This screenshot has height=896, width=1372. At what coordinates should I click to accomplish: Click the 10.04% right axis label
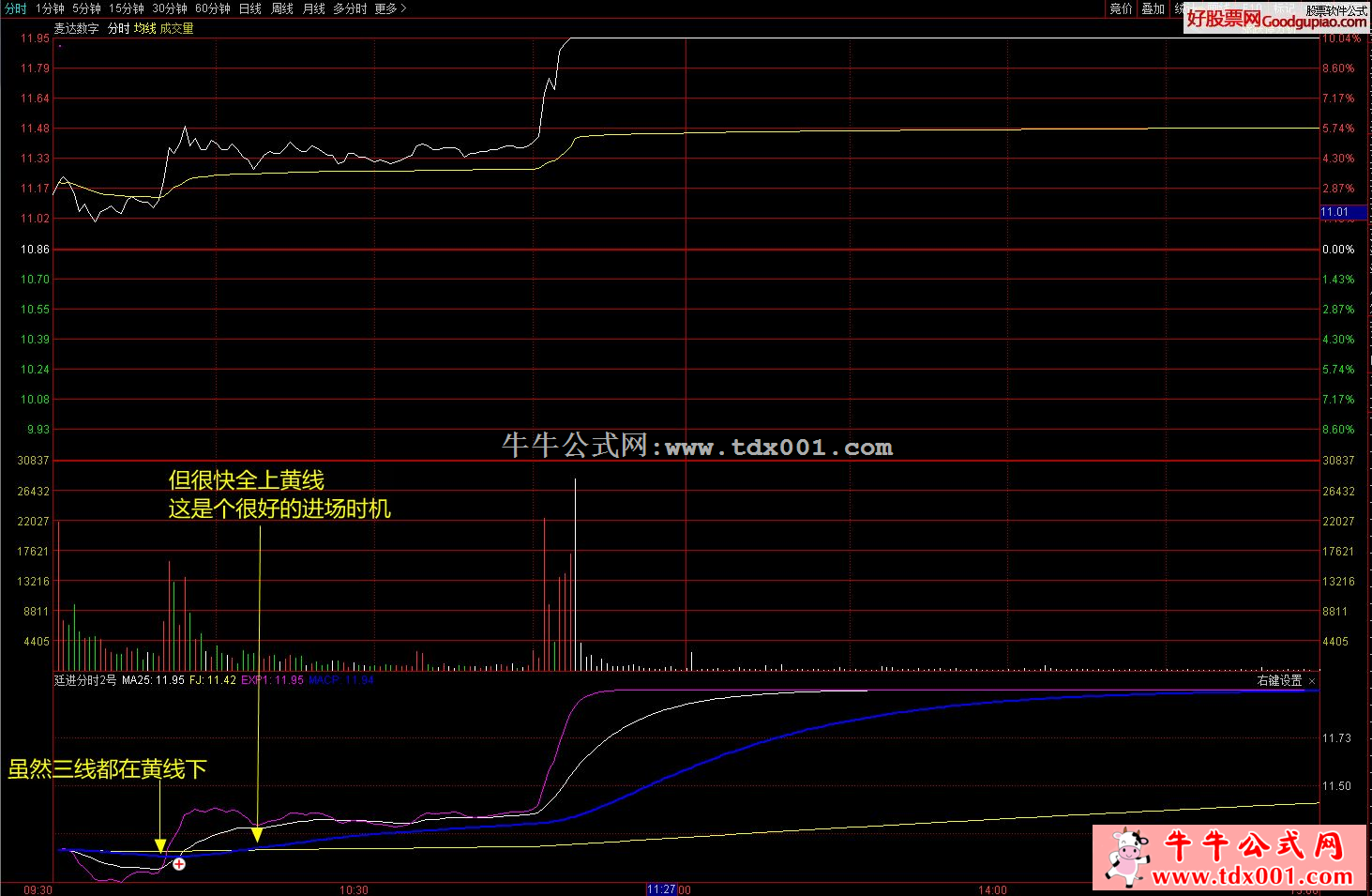1341,38
